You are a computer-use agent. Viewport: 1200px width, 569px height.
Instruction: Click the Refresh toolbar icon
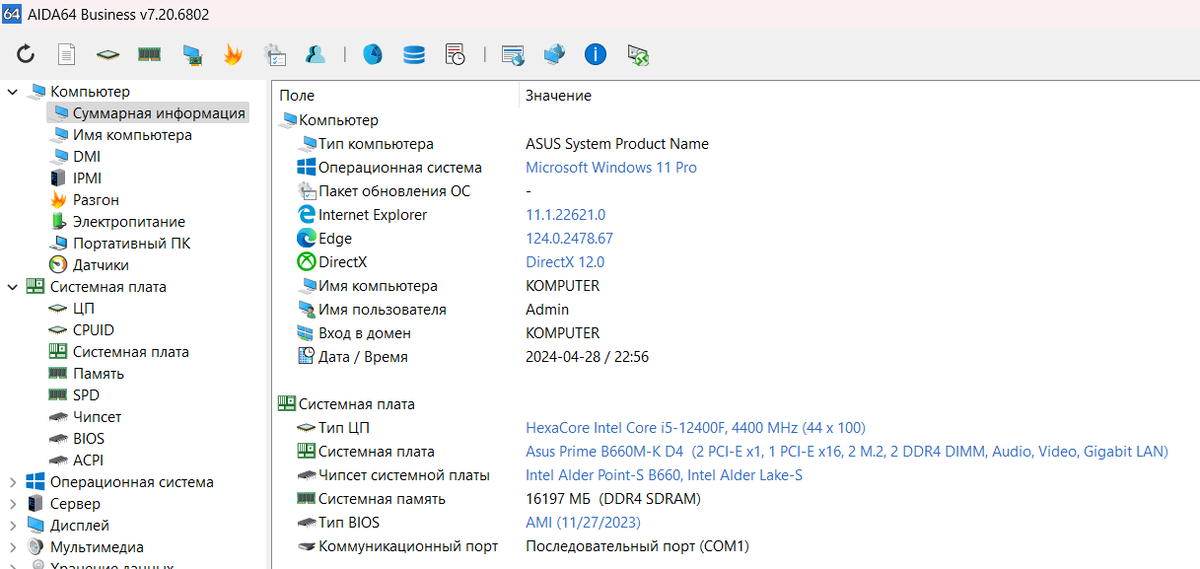coord(26,54)
